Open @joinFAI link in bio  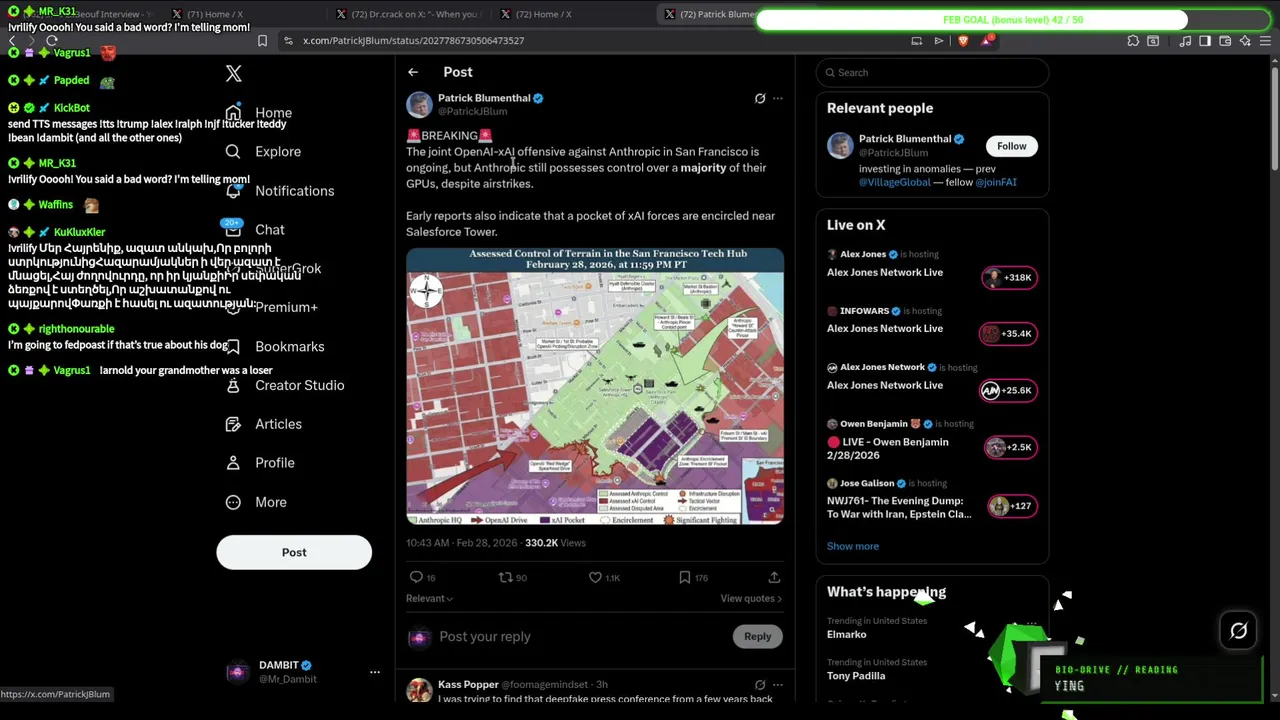coord(996,182)
